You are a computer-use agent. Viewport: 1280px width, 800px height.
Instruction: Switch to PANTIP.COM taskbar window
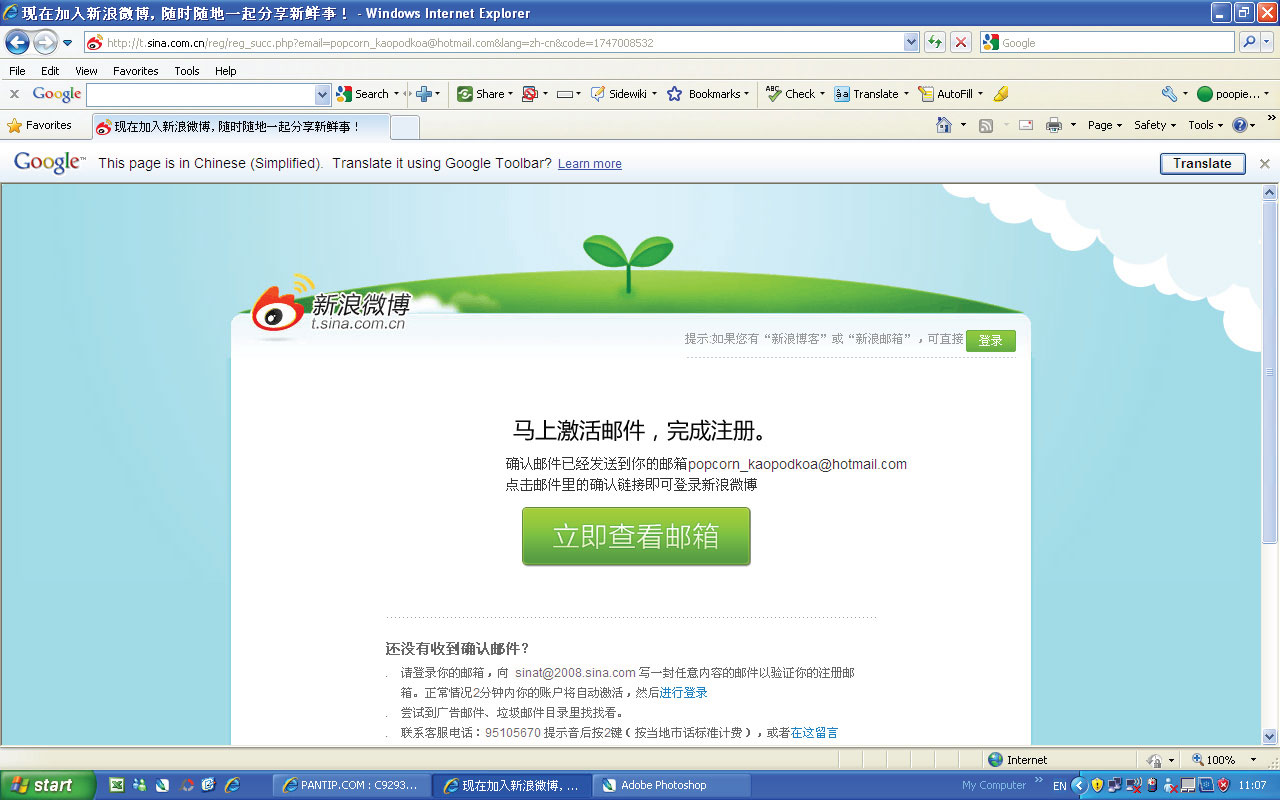point(352,785)
